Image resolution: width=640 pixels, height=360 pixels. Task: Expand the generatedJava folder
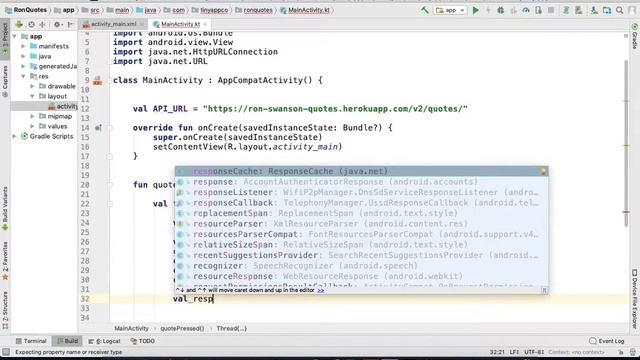coord(23,66)
